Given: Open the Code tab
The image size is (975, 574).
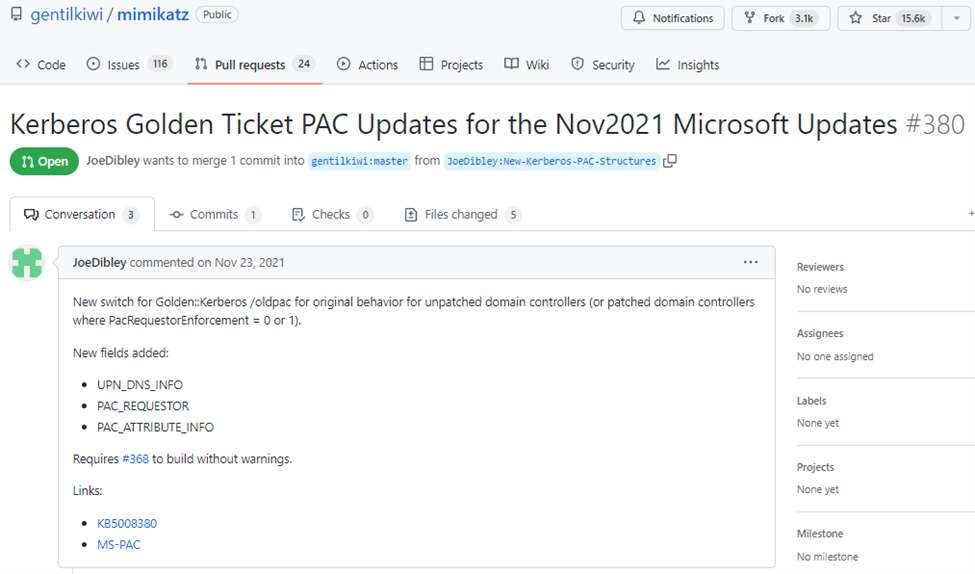Looking at the screenshot, I should 41,65.
